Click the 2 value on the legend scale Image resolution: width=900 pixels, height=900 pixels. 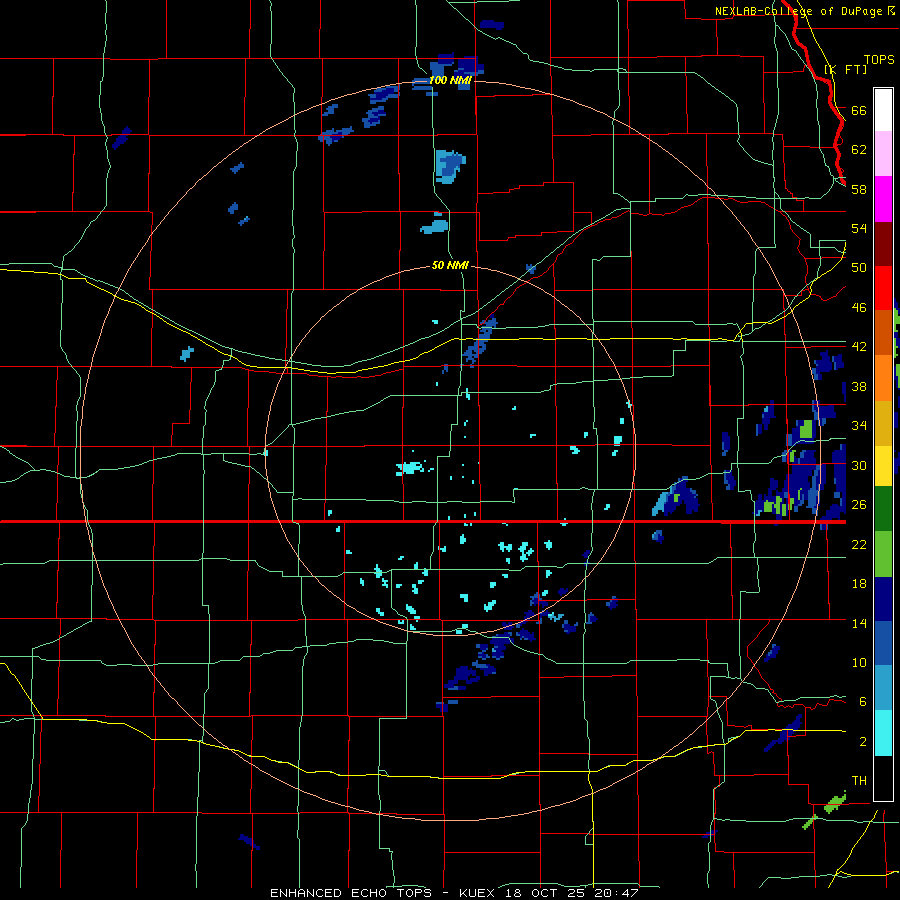863,742
